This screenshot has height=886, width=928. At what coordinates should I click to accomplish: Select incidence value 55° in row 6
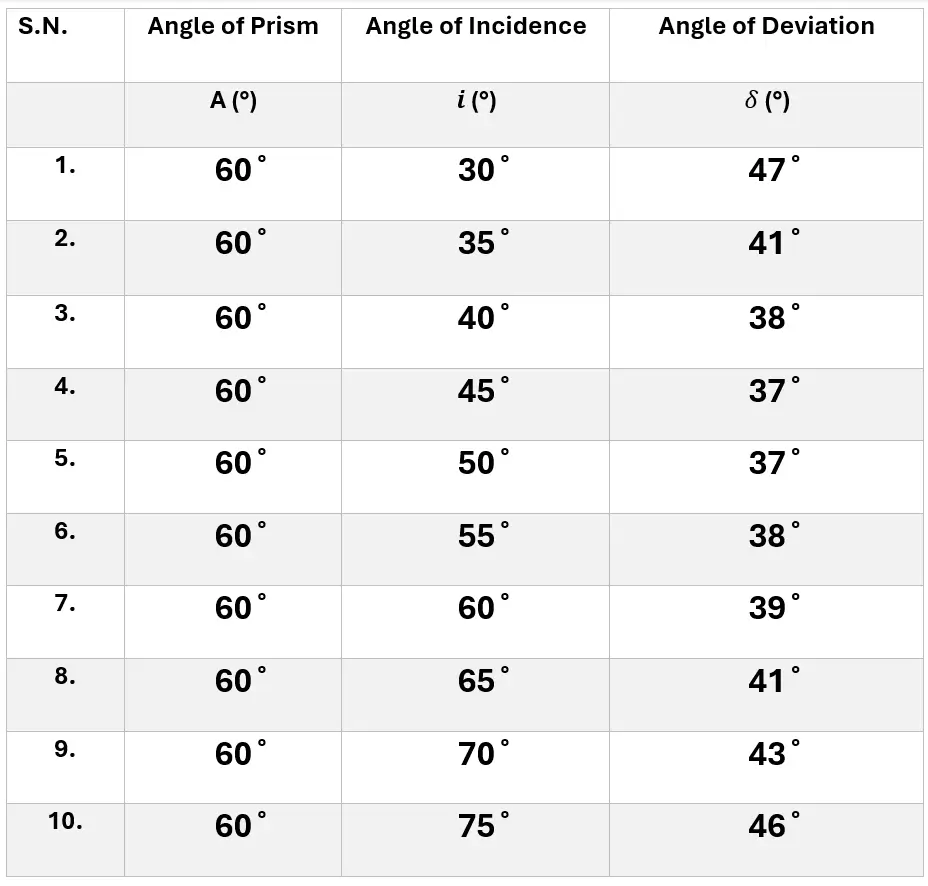(x=483, y=535)
